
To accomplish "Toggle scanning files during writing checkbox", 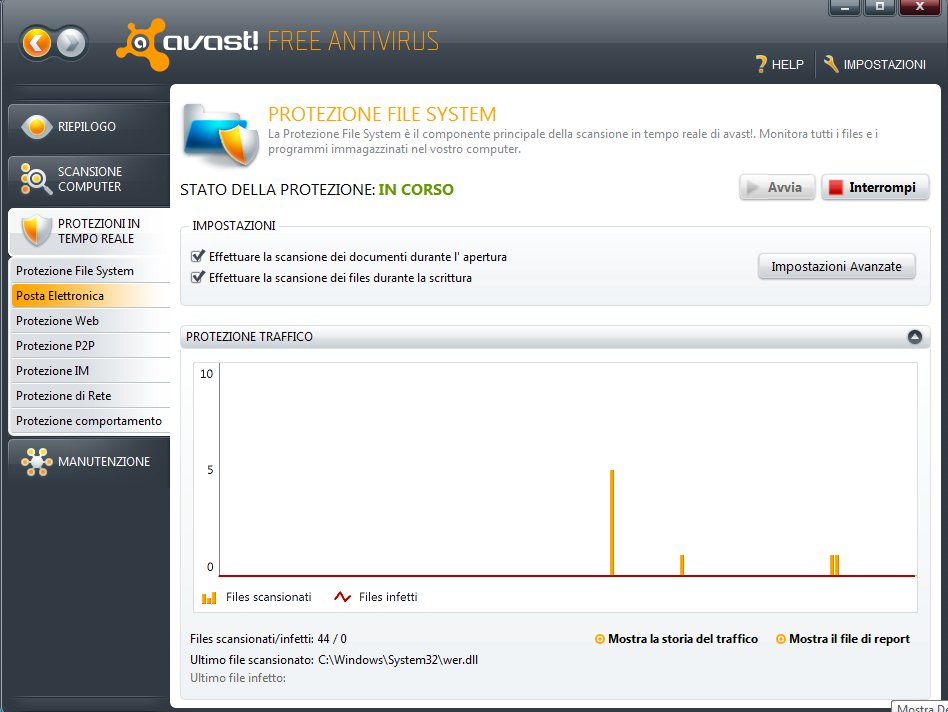I will (198, 277).
